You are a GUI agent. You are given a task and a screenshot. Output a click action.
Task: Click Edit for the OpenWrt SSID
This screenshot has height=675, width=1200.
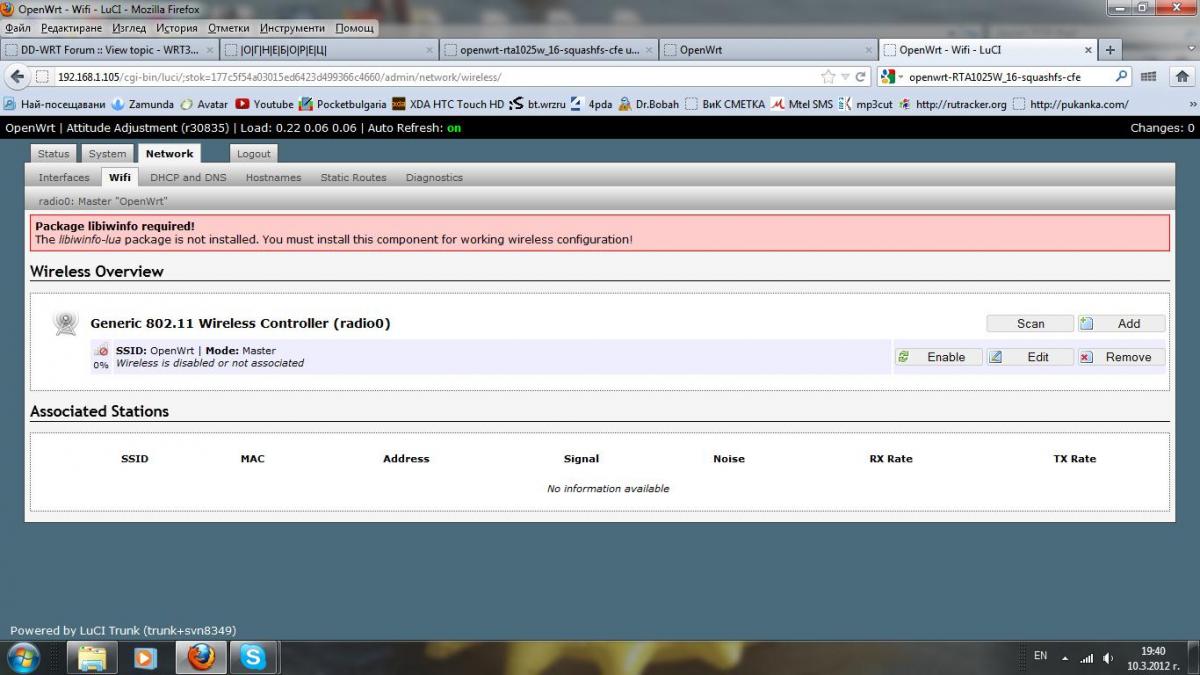coord(1030,357)
